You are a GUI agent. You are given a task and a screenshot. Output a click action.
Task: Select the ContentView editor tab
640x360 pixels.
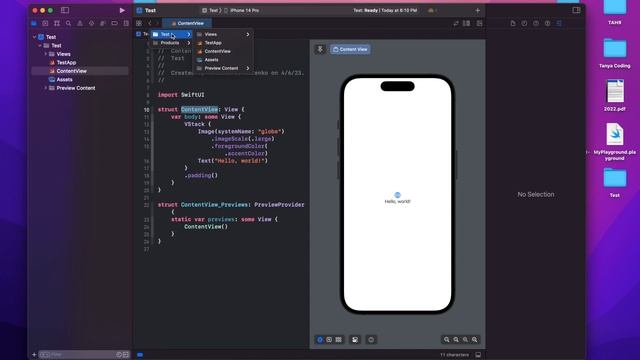coord(187,23)
